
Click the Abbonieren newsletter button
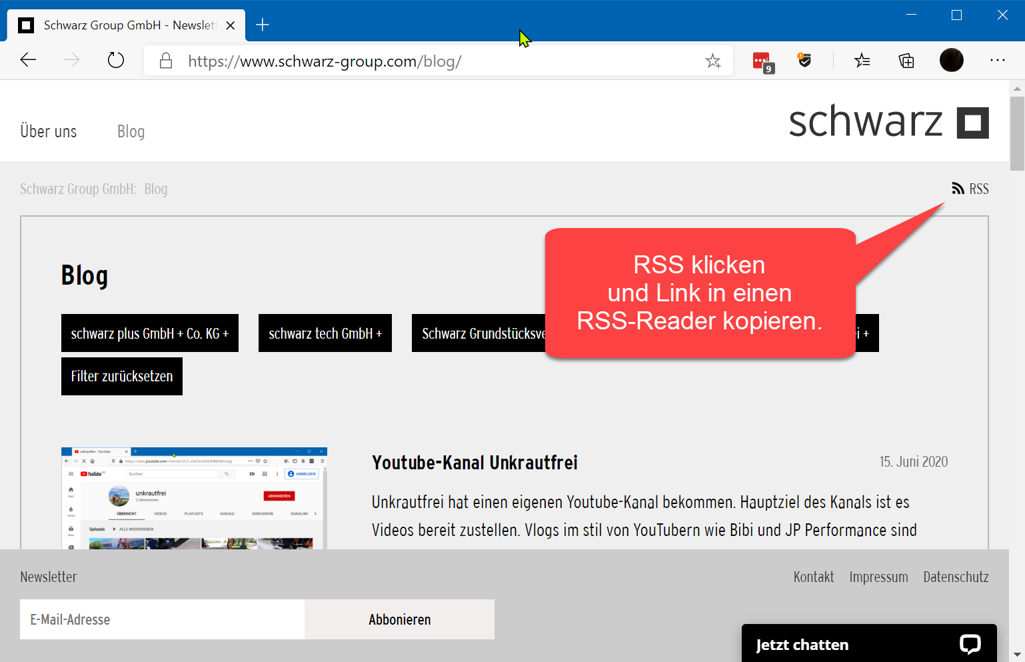pyautogui.click(x=399, y=620)
